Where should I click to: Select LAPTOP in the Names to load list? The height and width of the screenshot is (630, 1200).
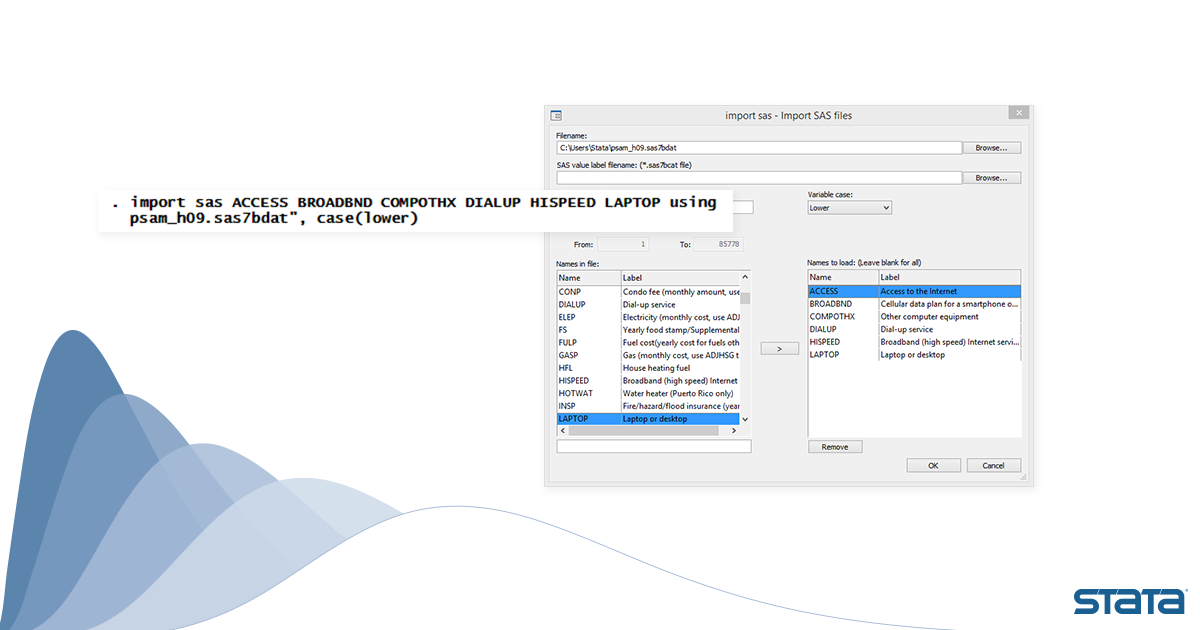(914, 355)
